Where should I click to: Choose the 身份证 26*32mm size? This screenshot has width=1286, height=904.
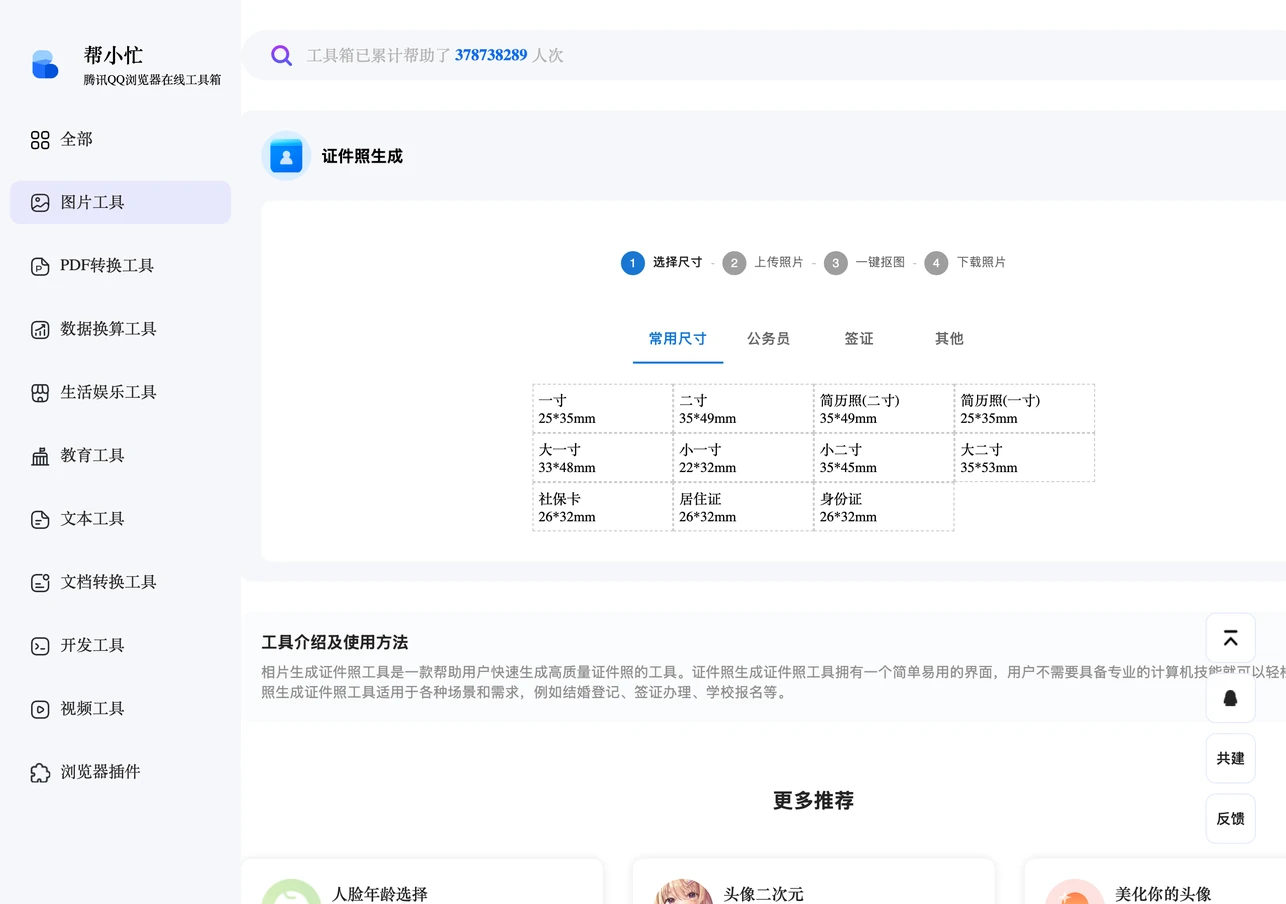[884, 506]
